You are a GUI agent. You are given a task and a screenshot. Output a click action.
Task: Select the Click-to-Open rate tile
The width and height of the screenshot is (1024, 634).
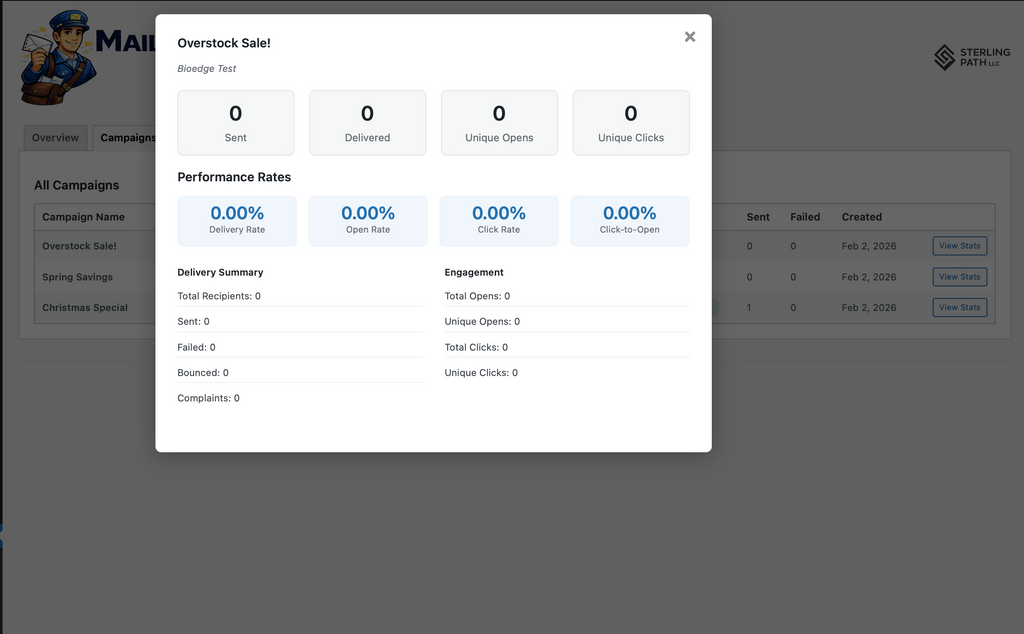pyautogui.click(x=630, y=220)
